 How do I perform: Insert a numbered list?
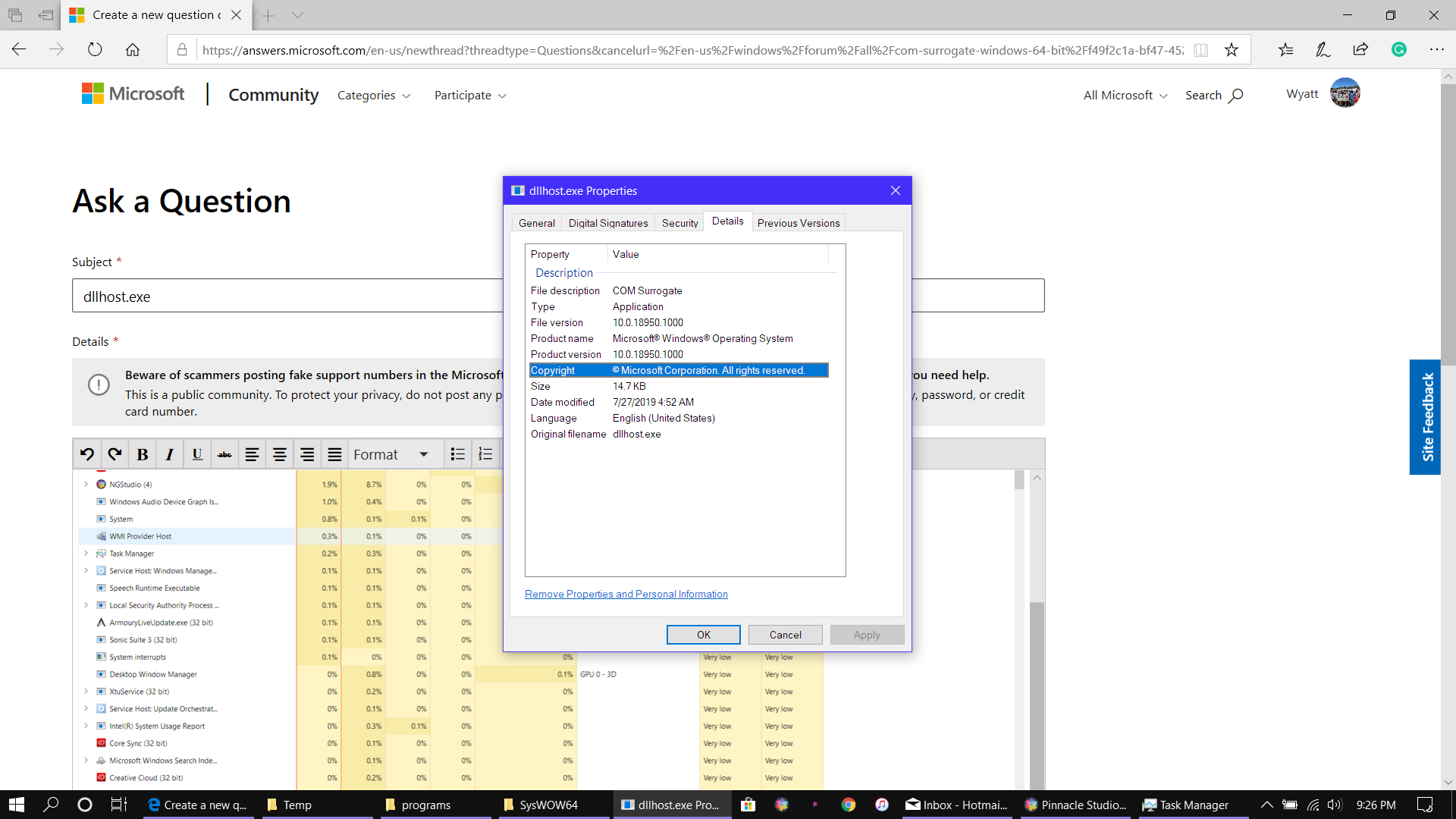485,454
